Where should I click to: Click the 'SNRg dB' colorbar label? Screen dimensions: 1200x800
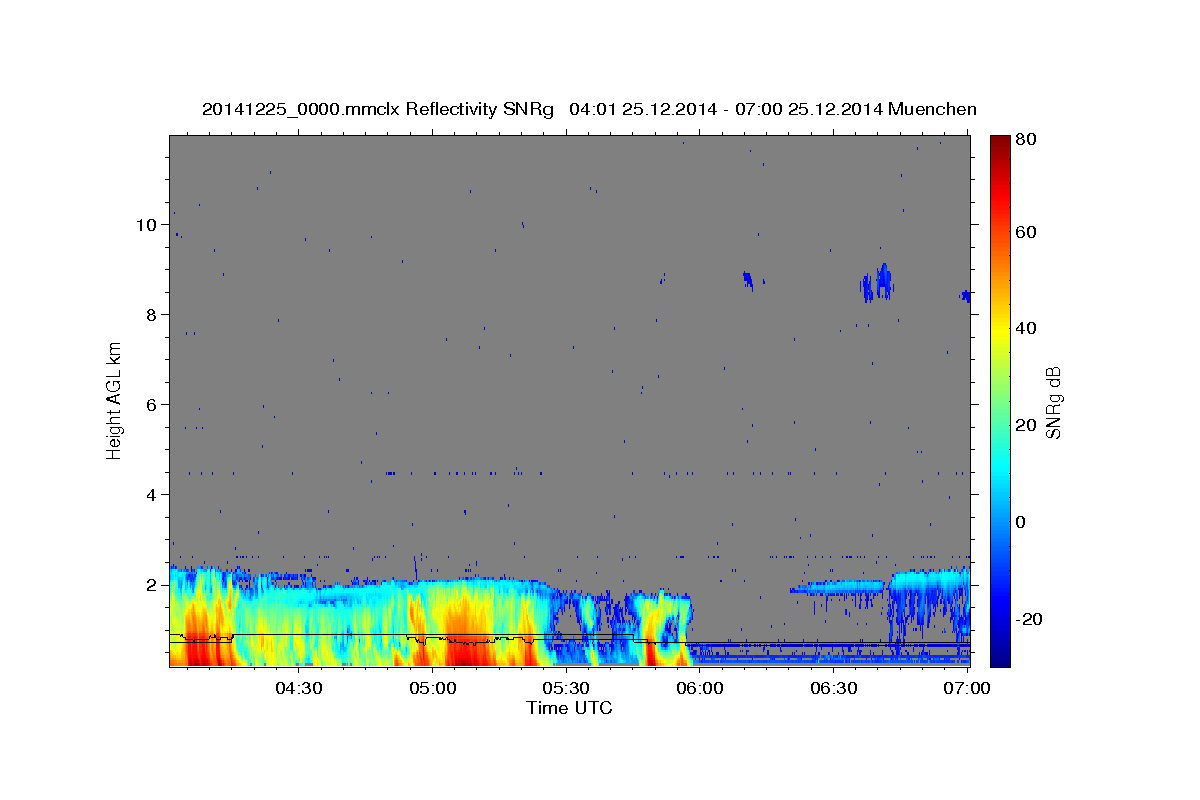(x=1053, y=402)
